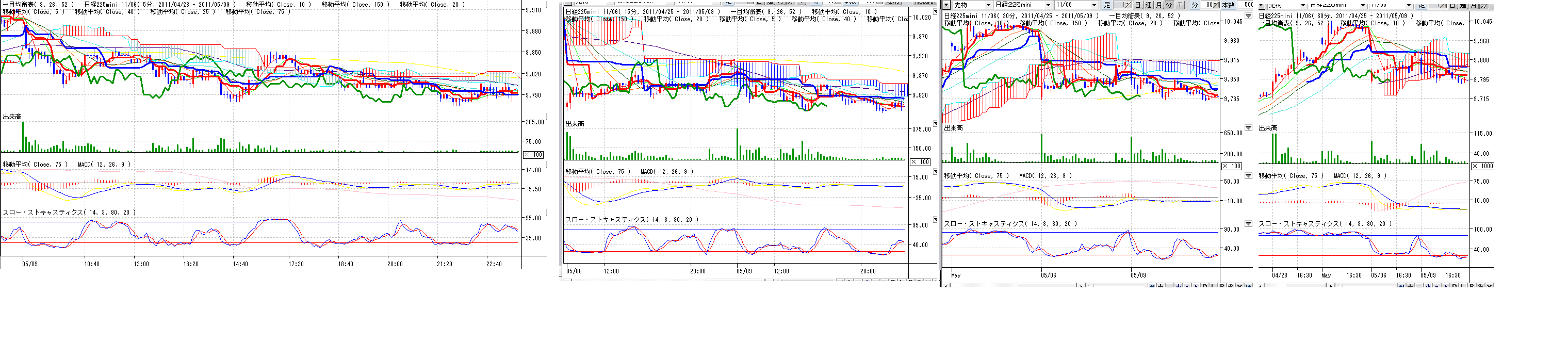Click the ×100 scale box on the 5-minute volume panel
The width and height of the screenshot is (1568, 359).
534,155
